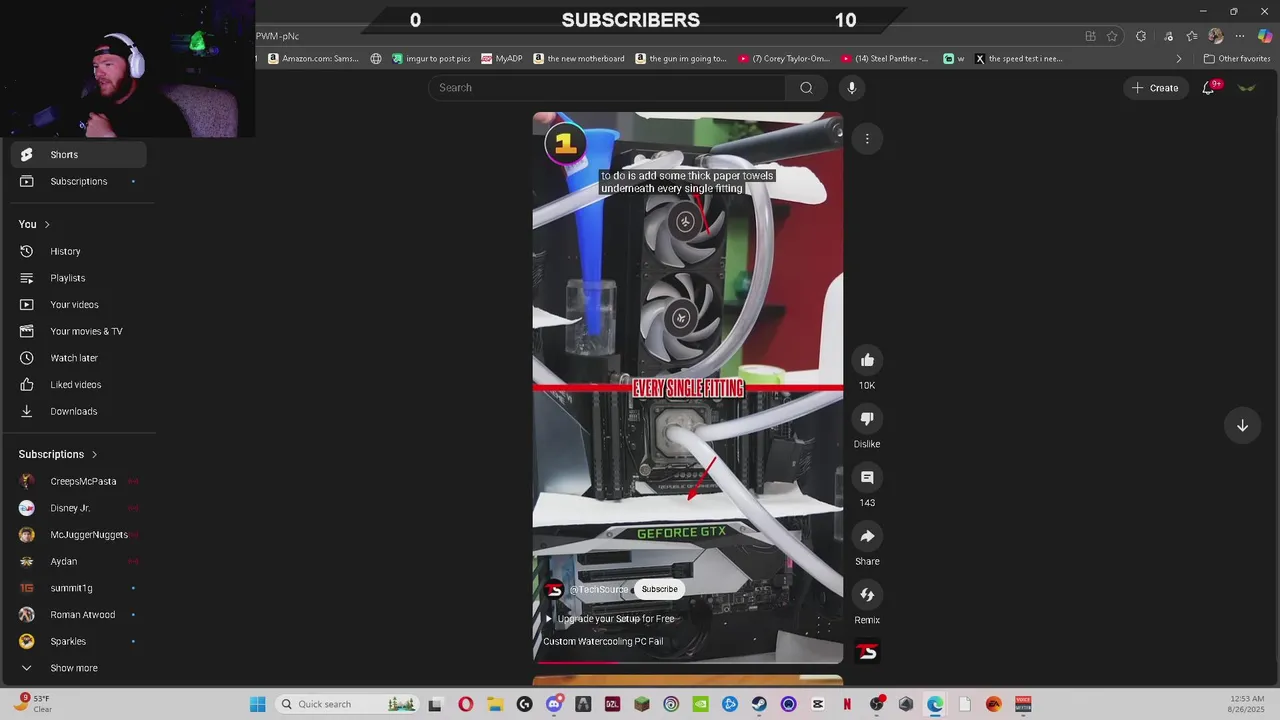The width and height of the screenshot is (1280, 720).
Task: Open 'Upgrade your Setup for Free' link
Action: (610, 619)
